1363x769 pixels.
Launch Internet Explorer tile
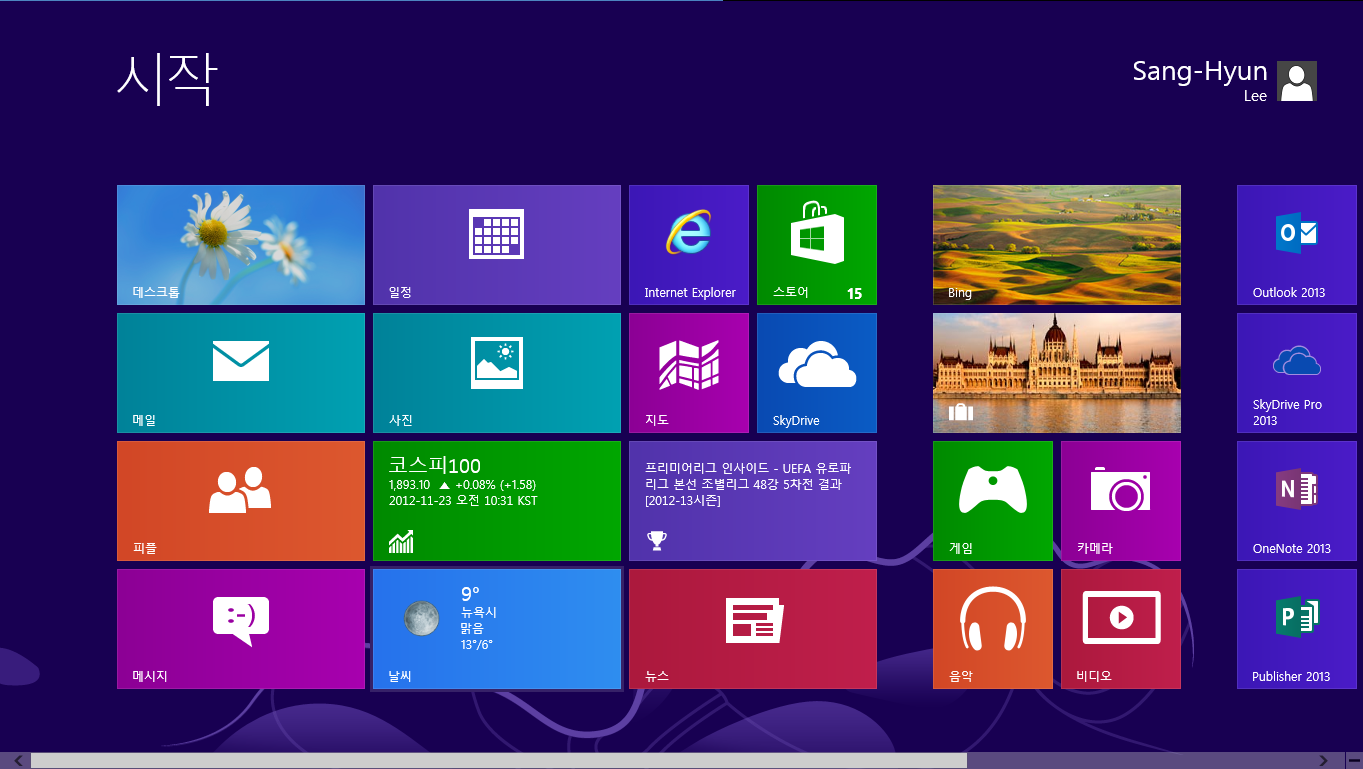pos(689,245)
